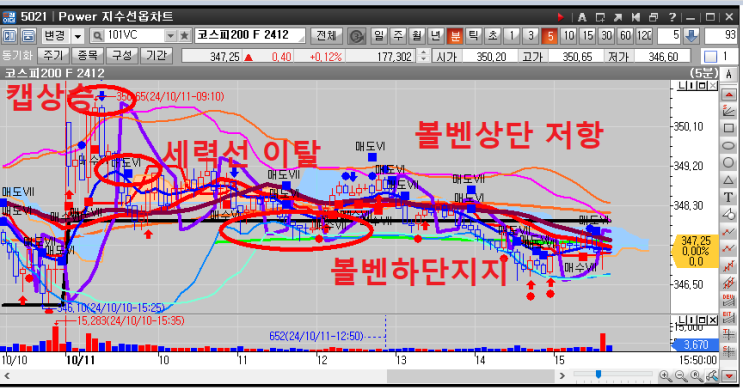Click the 주기 sync button
The image size is (743, 390).
click(x=54, y=56)
